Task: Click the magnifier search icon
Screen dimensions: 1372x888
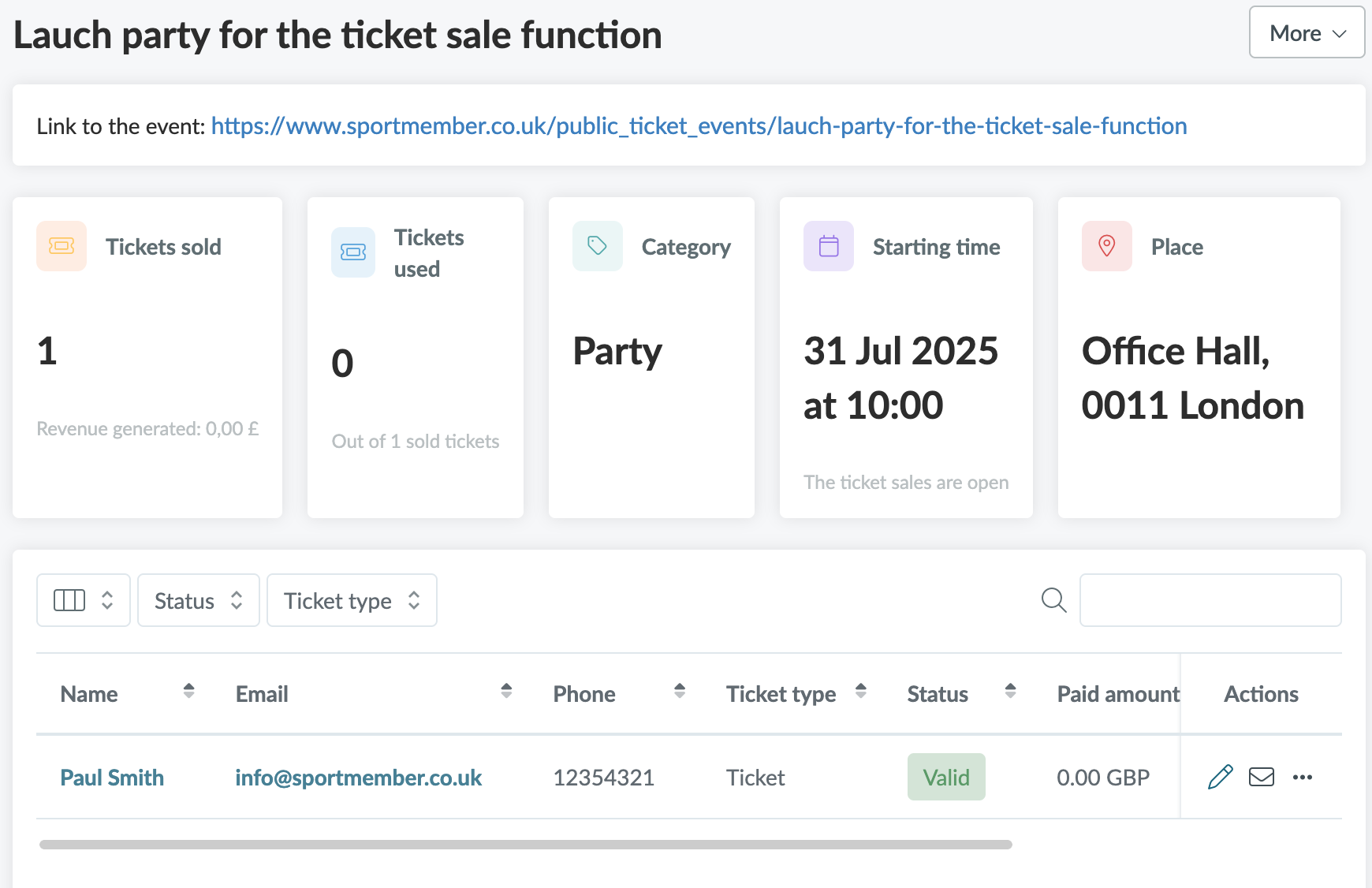Action: [1053, 600]
